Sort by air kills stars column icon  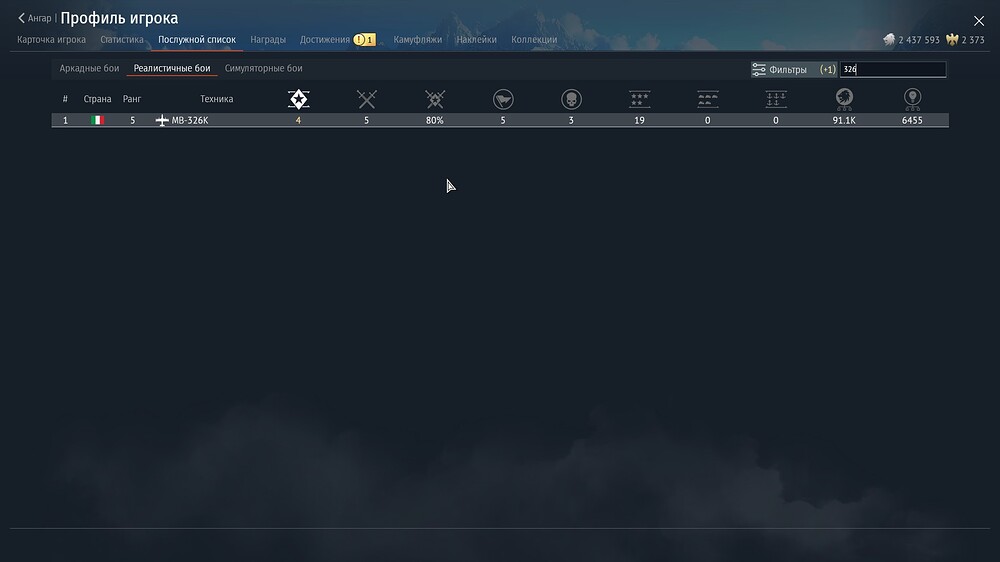[639, 99]
